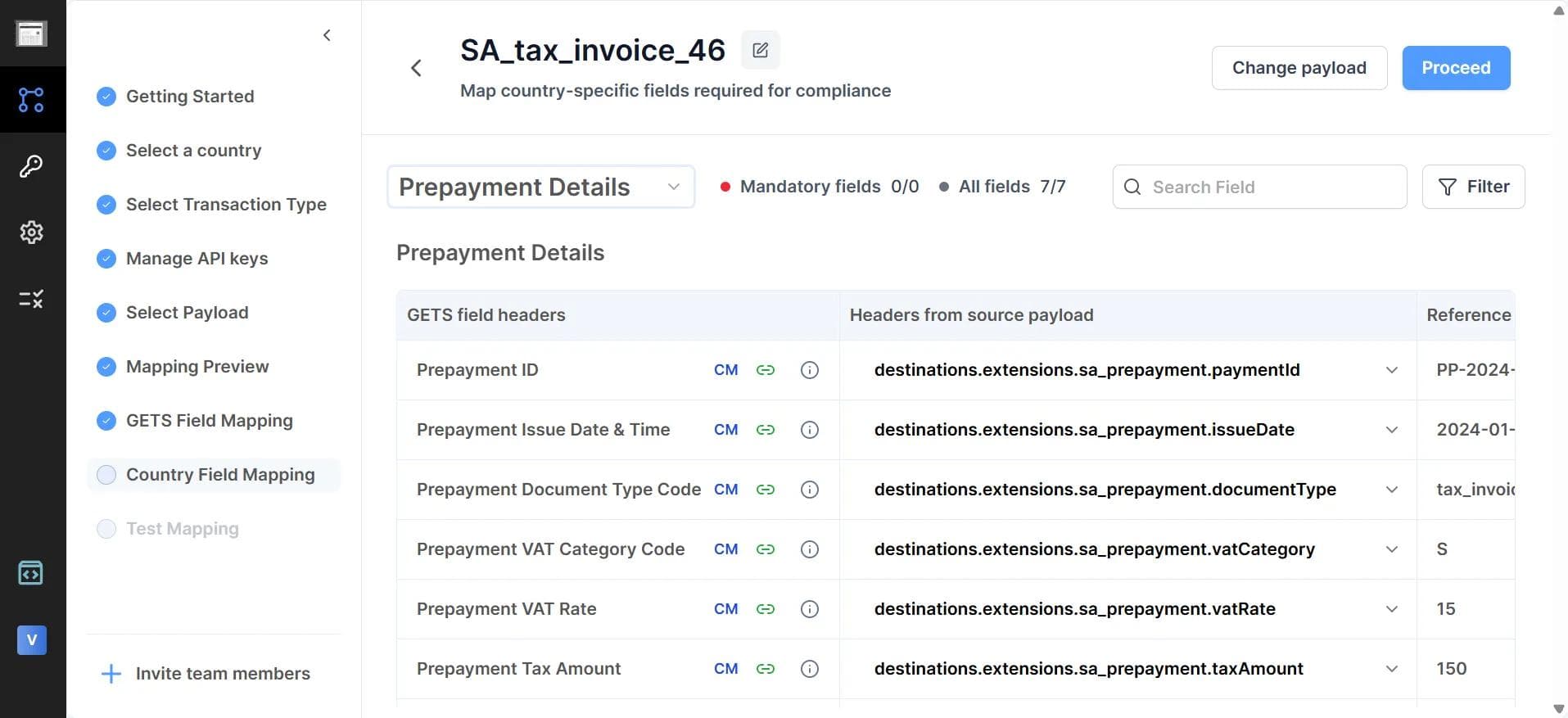Viewport: 1568px width, 718px height.
Task: Click the info icon for Prepayment Tax Amount
Action: tap(809, 669)
